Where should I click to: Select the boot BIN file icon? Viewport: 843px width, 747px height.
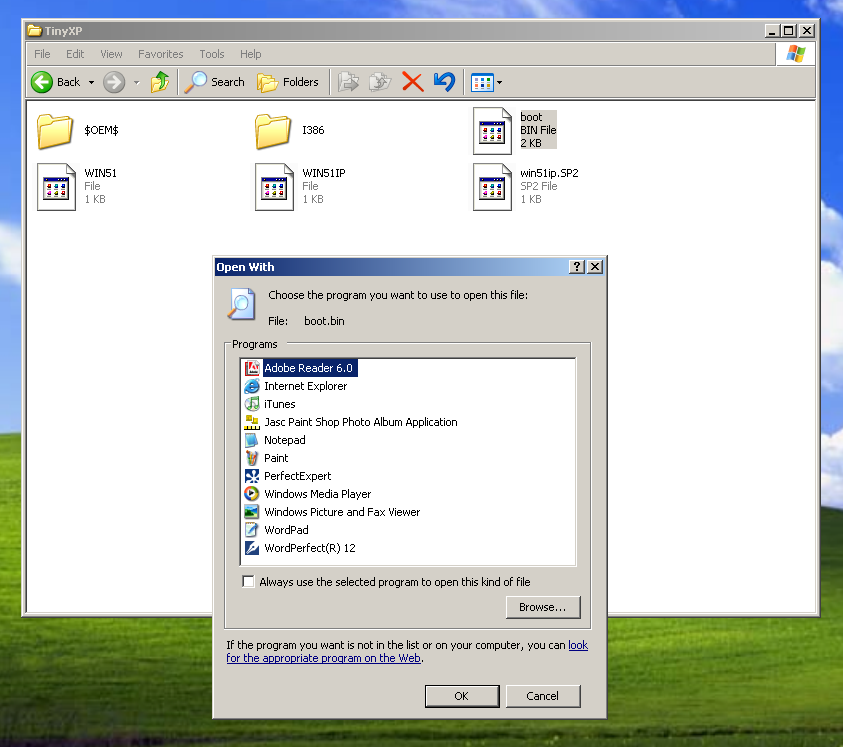pyautogui.click(x=492, y=131)
